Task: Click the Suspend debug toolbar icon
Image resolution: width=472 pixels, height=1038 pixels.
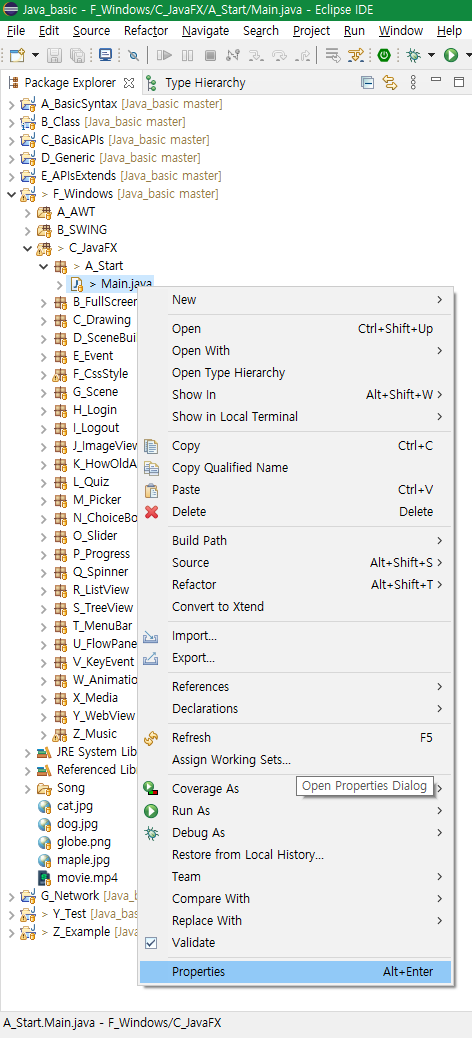Action: tap(187, 56)
